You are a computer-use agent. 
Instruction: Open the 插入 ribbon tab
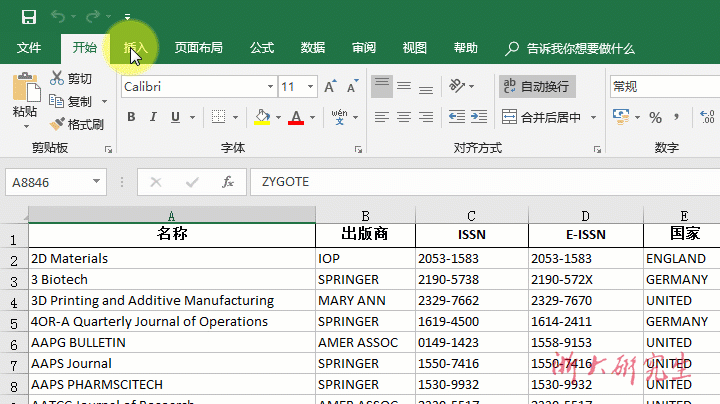[x=135, y=48]
